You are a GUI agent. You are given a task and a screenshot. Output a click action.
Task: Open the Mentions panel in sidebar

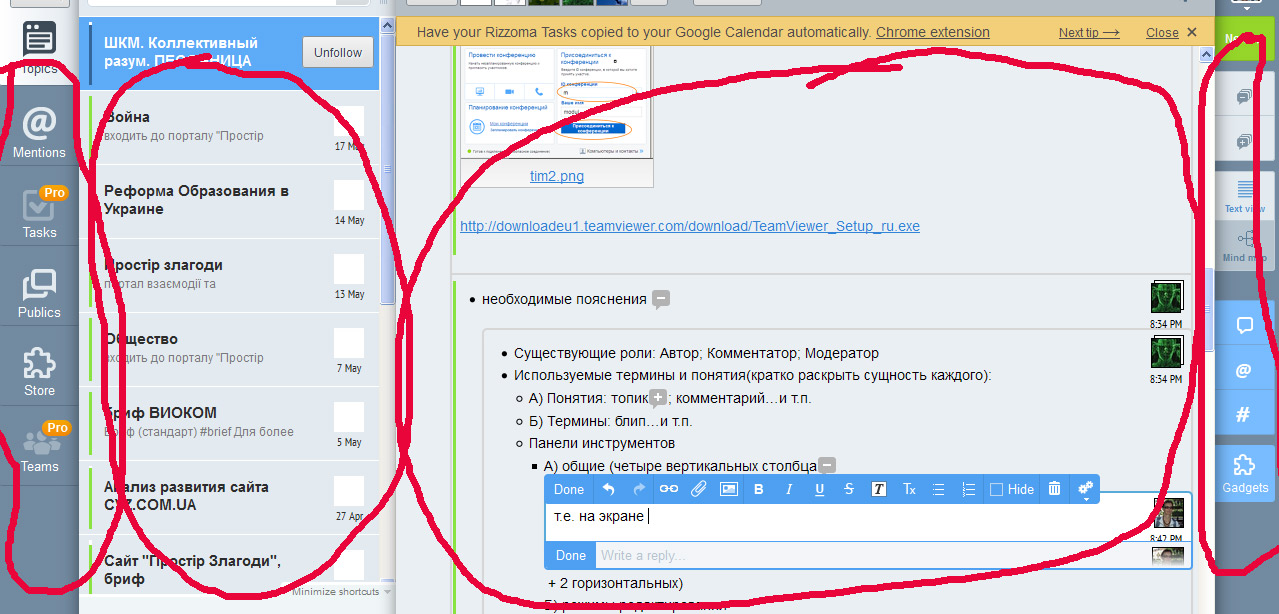point(39,133)
